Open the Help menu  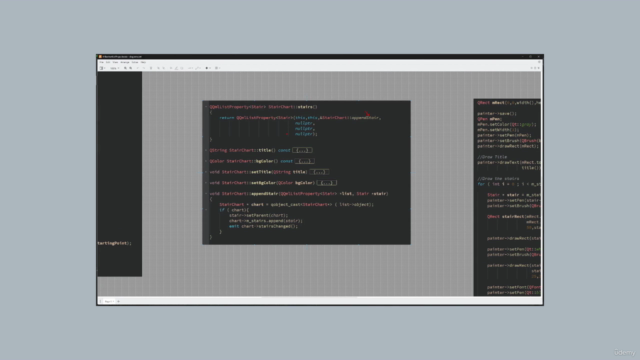[143, 62]
